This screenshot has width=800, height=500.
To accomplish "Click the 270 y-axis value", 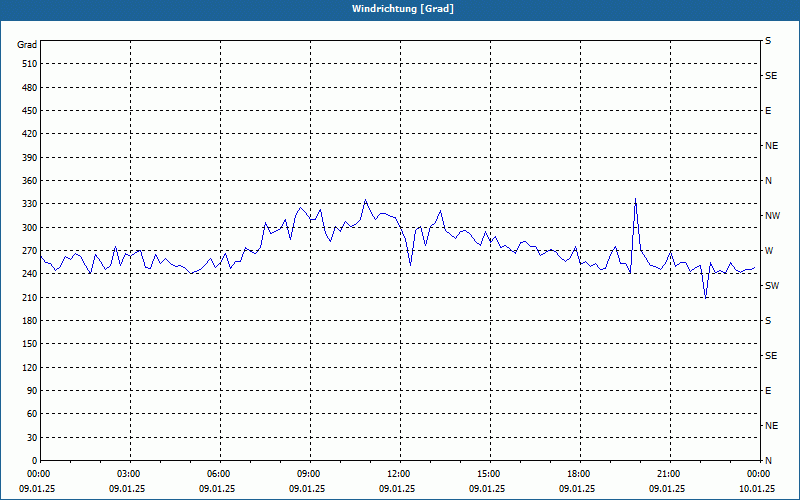I will point(30,251).
